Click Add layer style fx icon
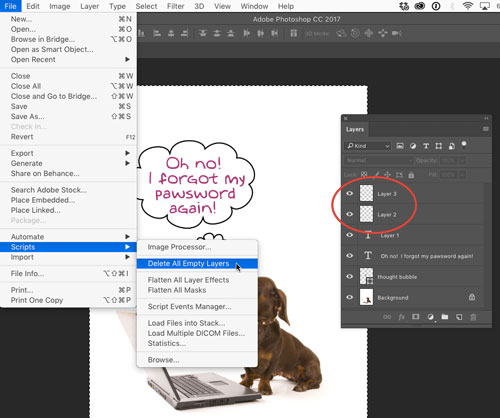 pos(402,317)
